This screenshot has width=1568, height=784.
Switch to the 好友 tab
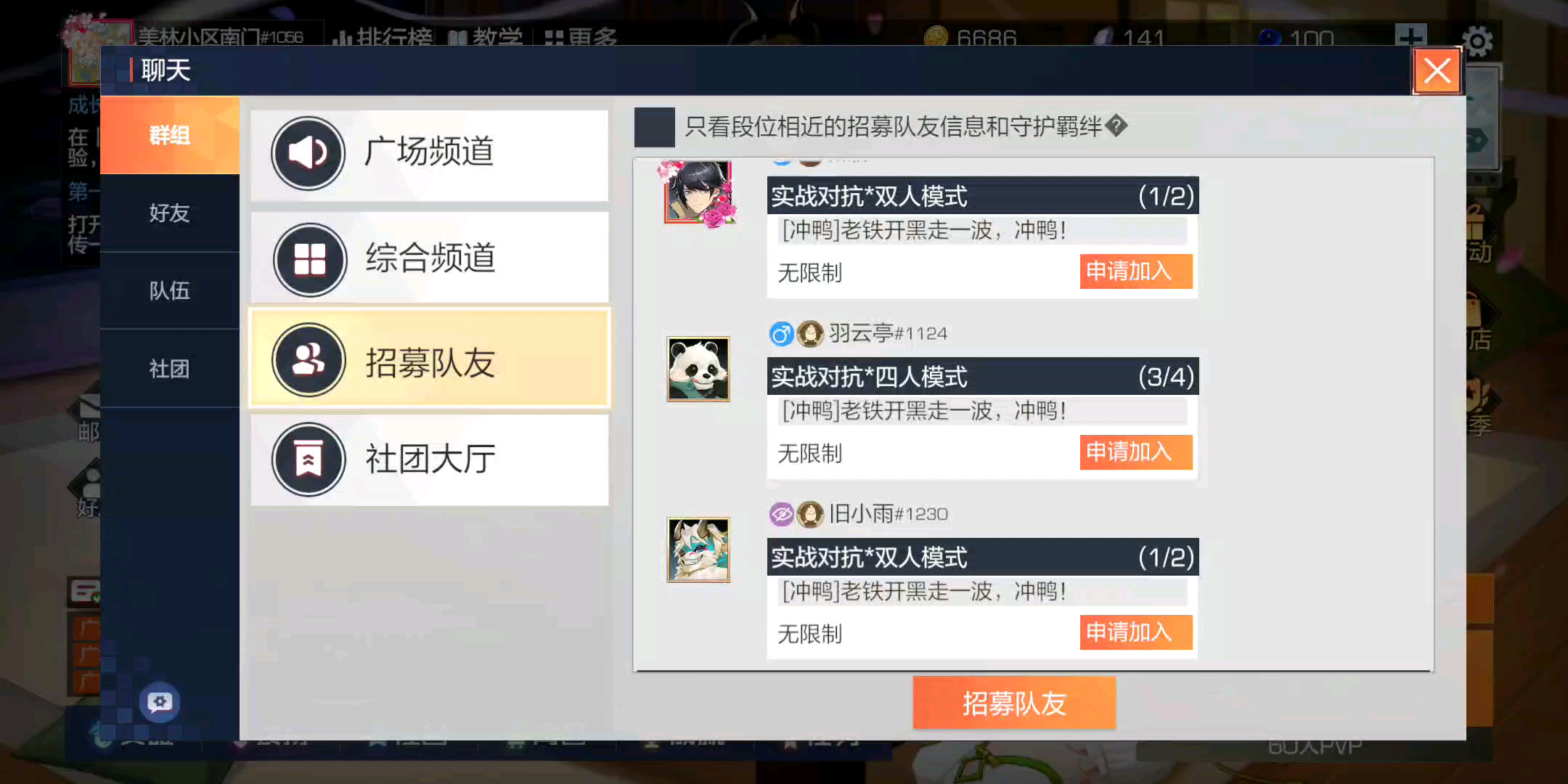point(169,213)
